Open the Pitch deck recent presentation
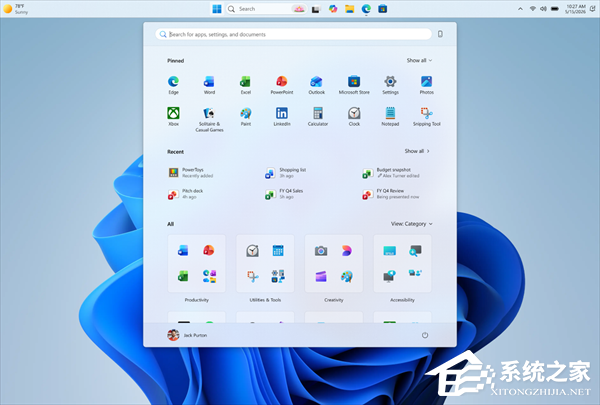Viewport: 600px width, 405px height. (186, 194)
